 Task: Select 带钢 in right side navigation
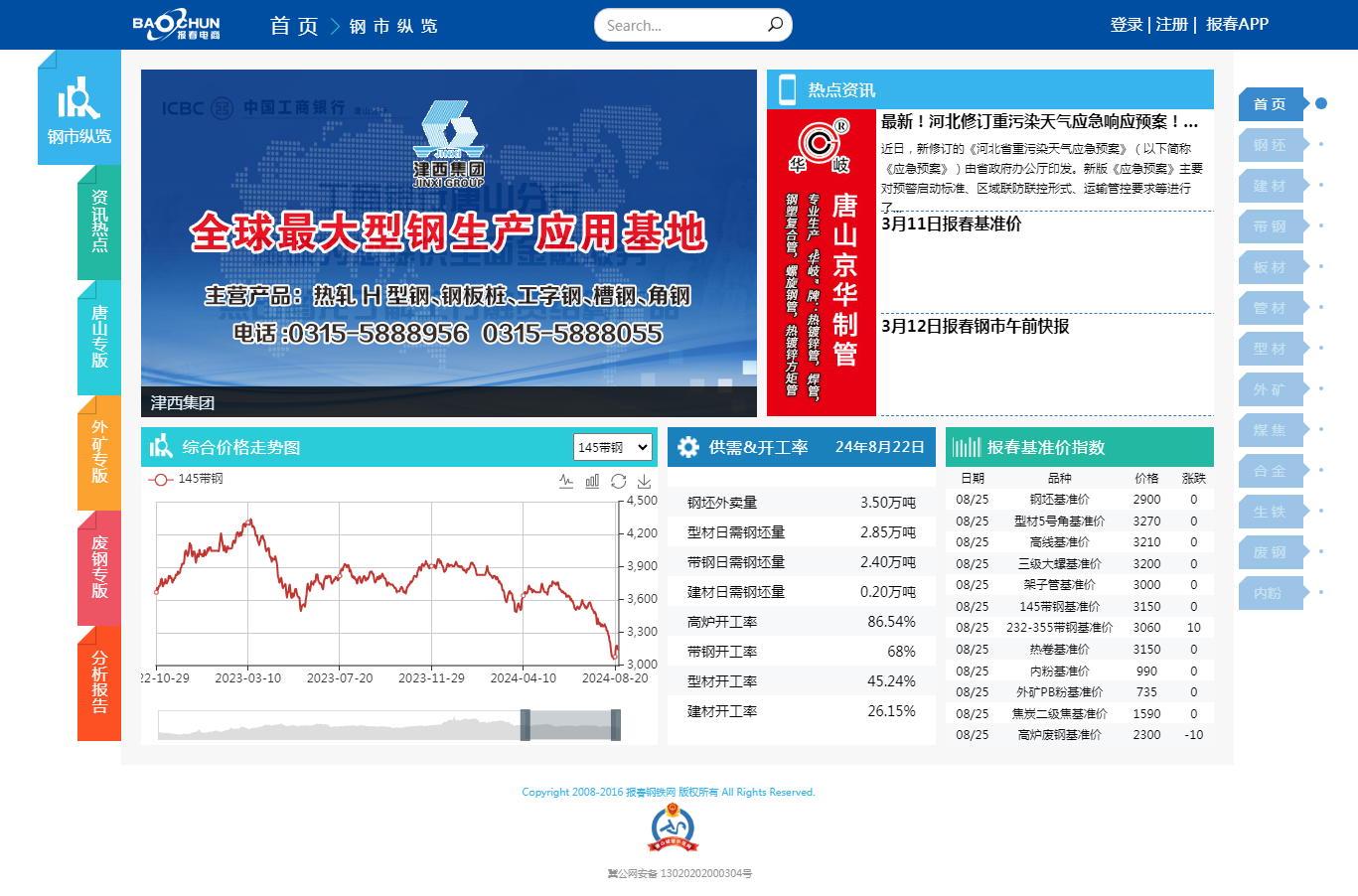1271,226
